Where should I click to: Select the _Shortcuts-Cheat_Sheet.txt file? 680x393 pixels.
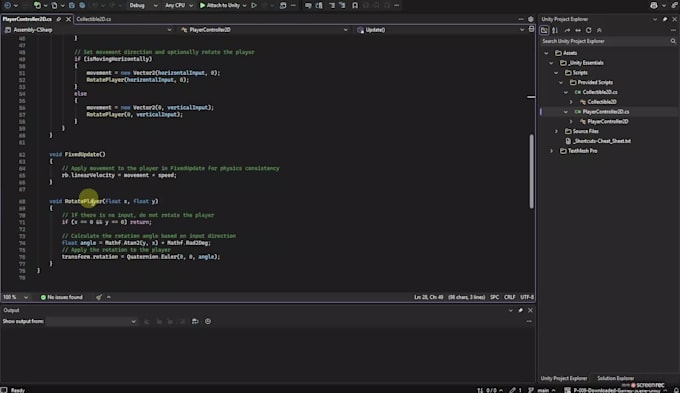pos(602,141)
